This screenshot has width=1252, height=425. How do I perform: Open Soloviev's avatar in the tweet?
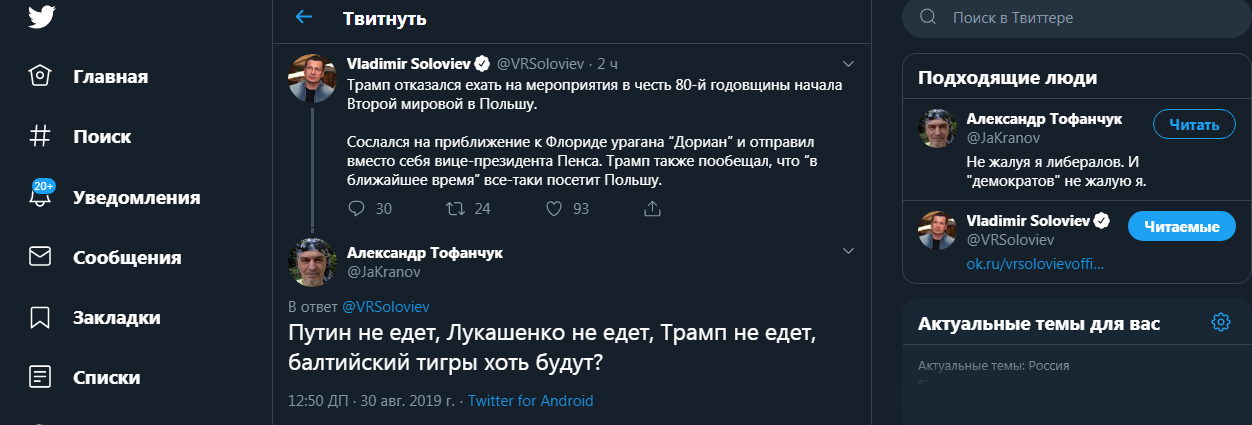[312, 78]
